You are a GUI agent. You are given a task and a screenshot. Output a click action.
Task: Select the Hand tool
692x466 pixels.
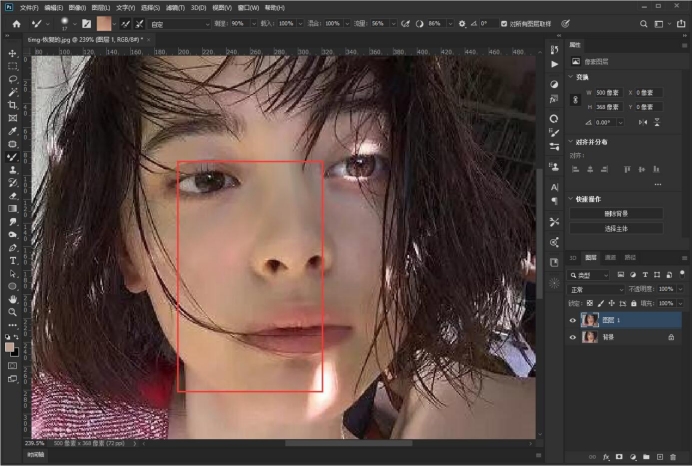coord(12,300)
